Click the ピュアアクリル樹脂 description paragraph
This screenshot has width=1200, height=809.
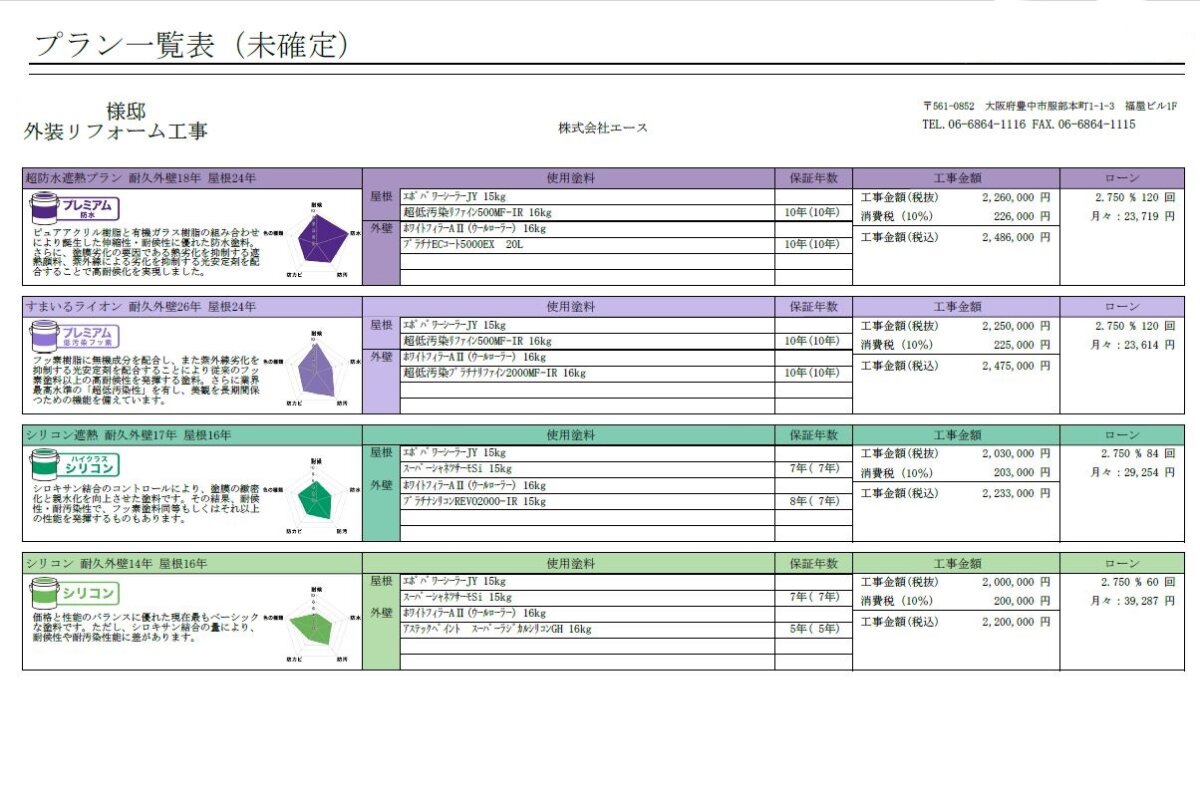point(146,251)
